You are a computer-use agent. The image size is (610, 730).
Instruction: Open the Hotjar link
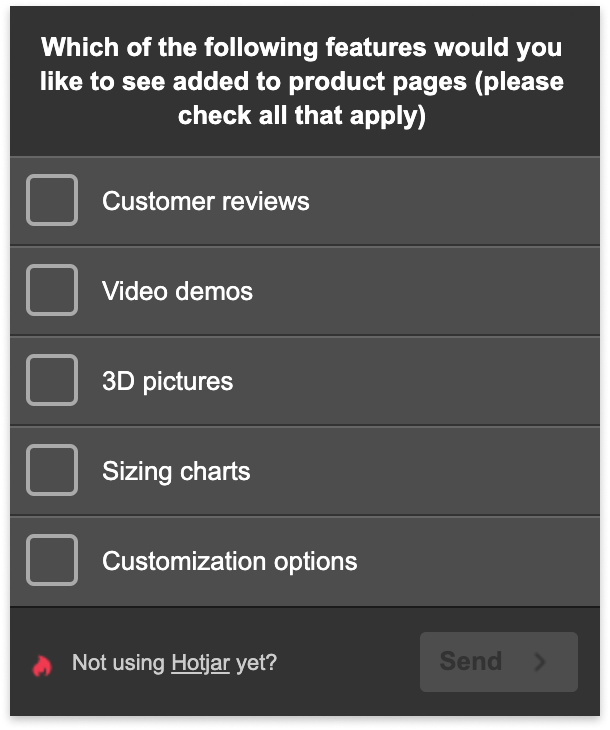(201, 663)
